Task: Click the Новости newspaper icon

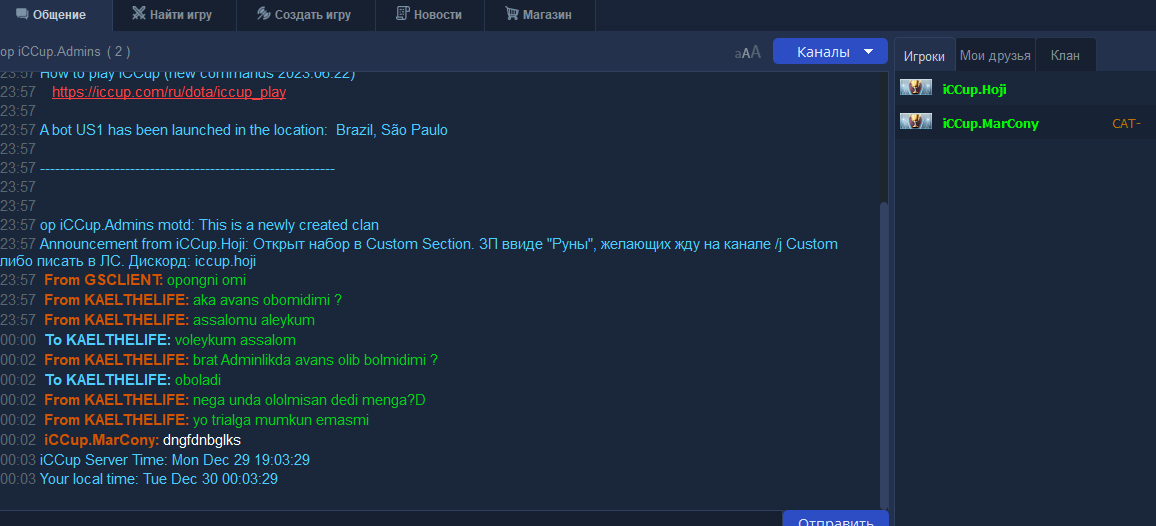Action: 403,15
